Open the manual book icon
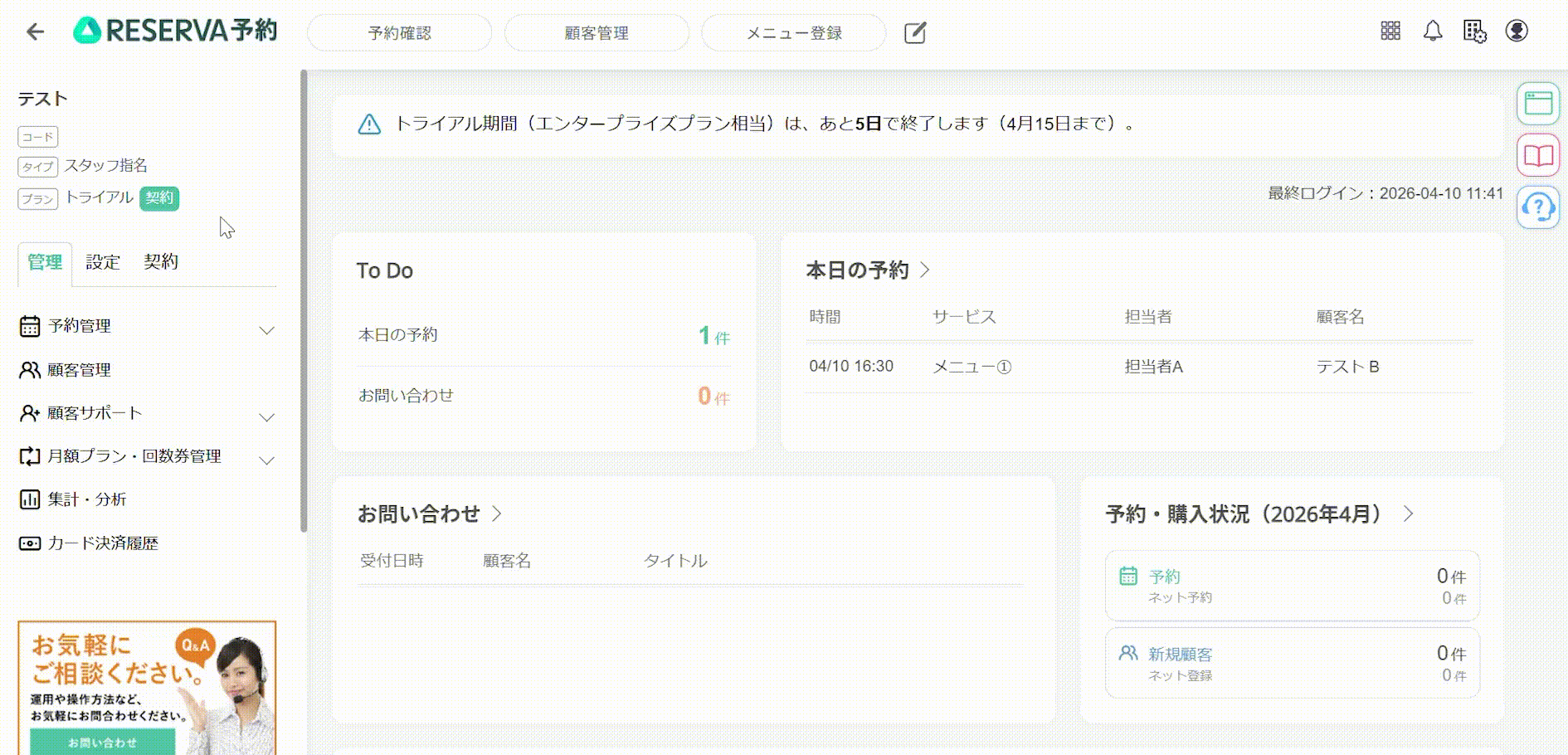Image resolution: width=1568 pixels, height=755 pixels. click(x=1538, y=155)
